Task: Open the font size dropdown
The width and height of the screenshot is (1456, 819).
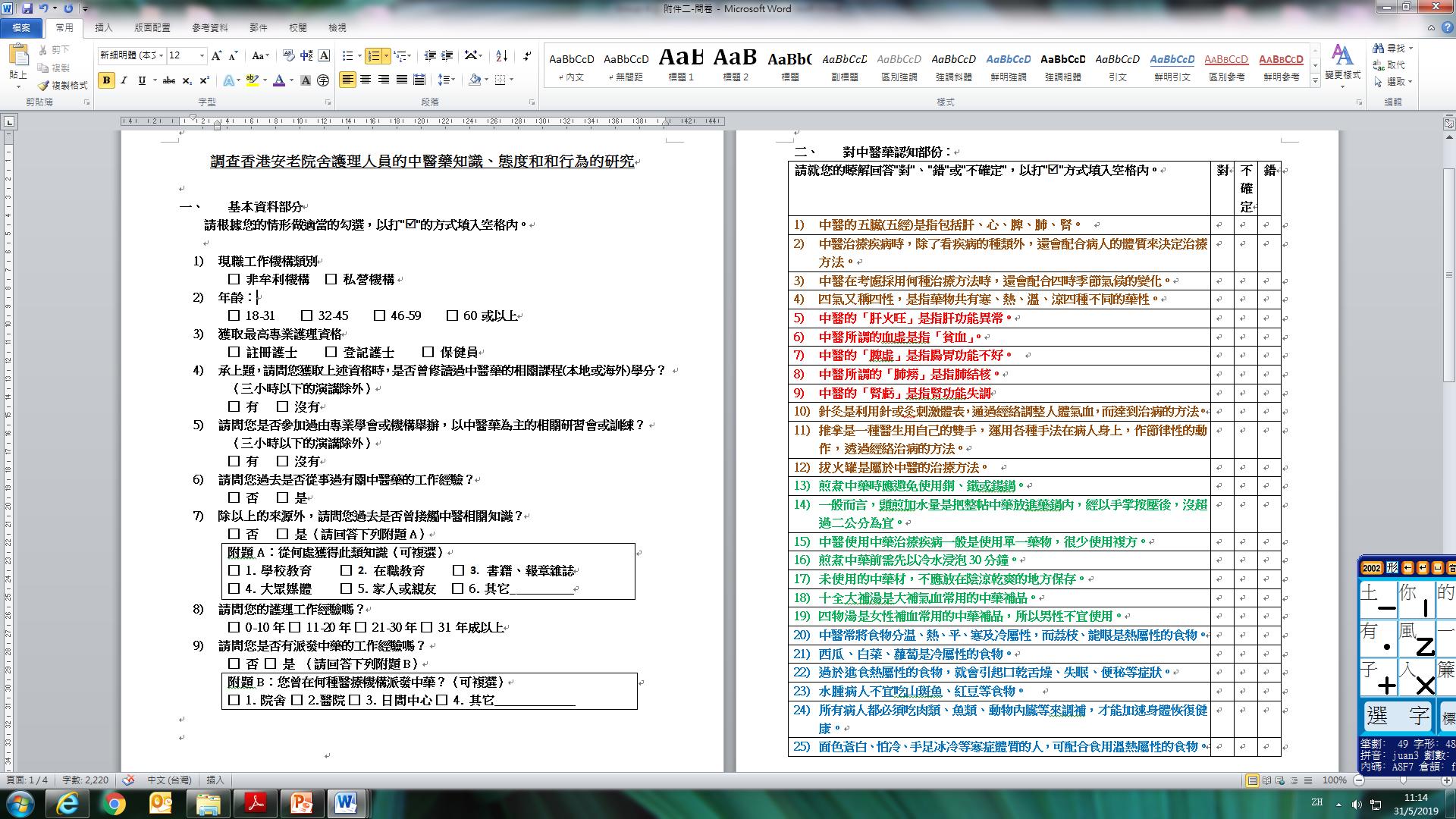Action: (202, 56)
